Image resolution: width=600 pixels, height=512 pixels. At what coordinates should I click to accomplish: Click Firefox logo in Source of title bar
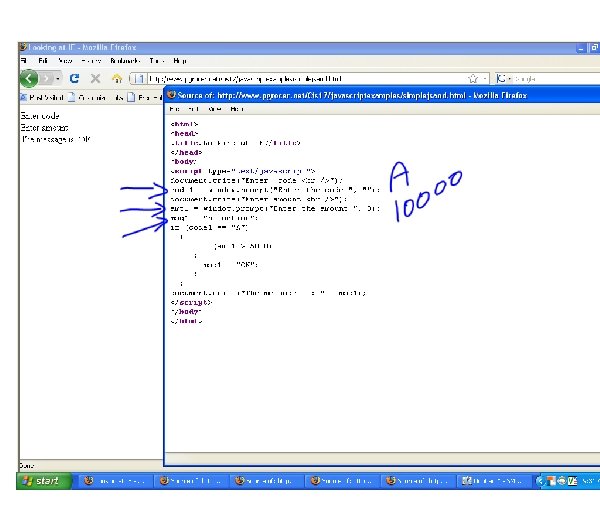coord(172,95)
